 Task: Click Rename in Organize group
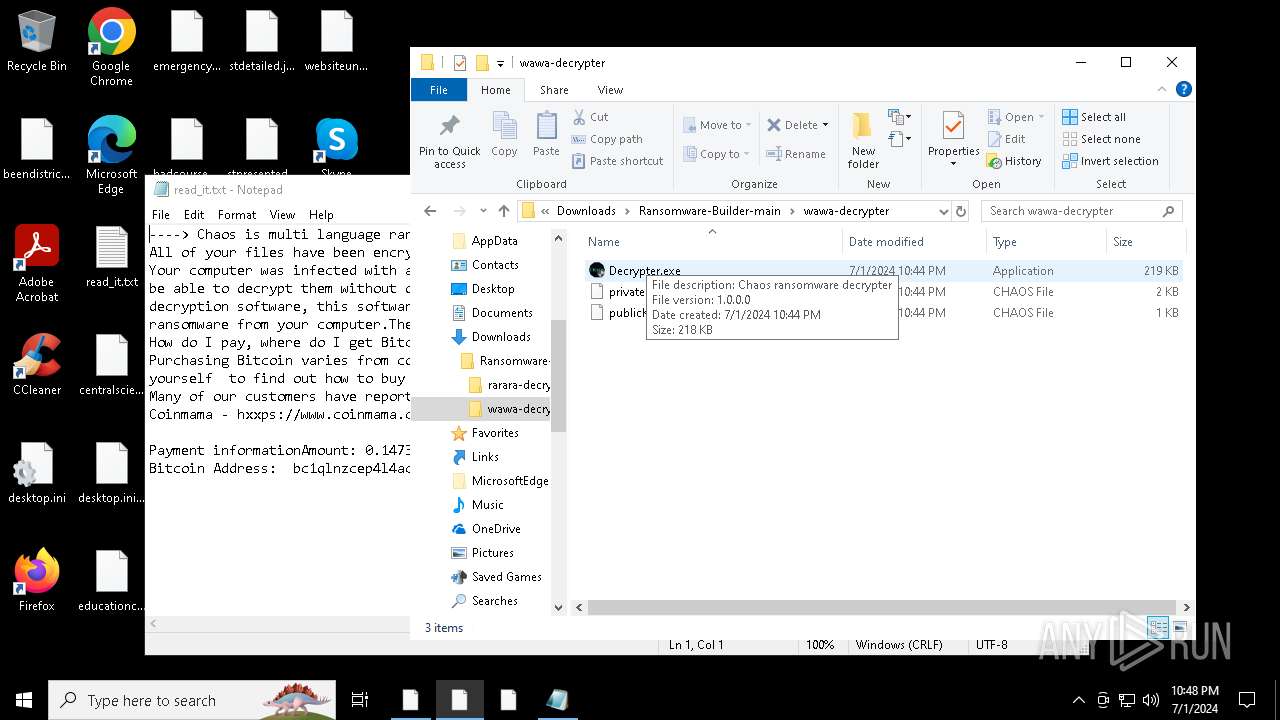click(x=796, y=154)
